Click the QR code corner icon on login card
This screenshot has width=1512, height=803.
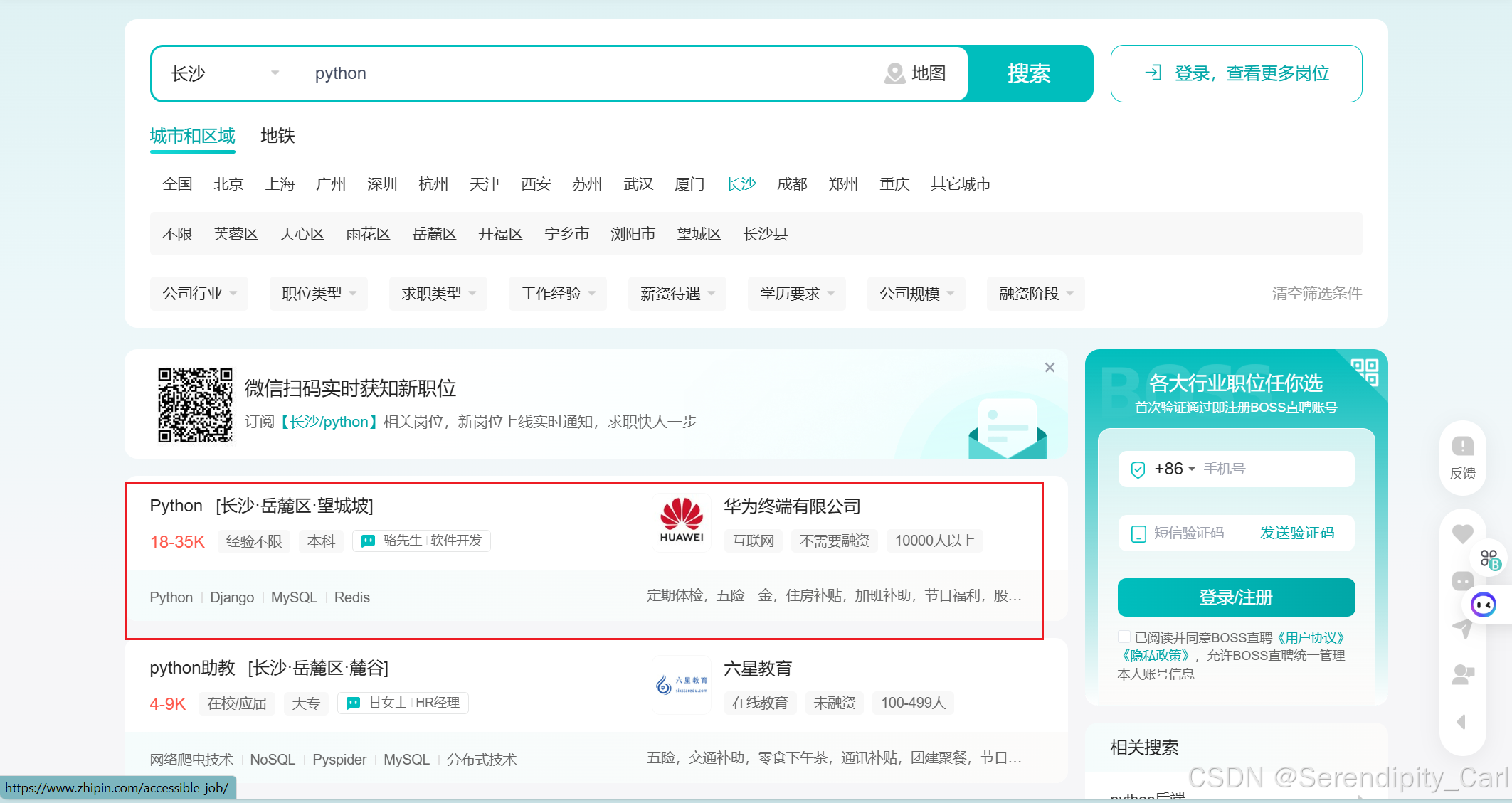pyautogui.click(x=1365, y=371)
